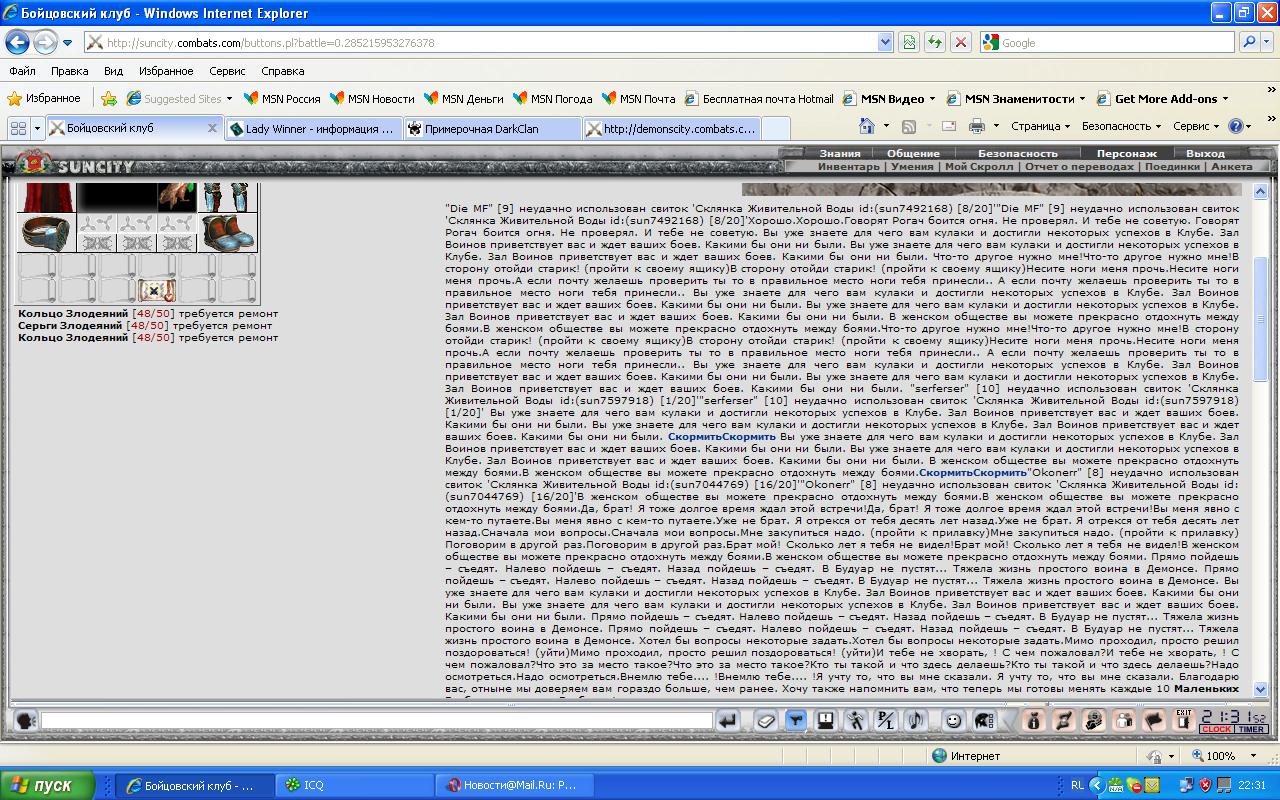1280x800 pixels.
Task: Click the search magnifier button
Action: click(x=1249, y=42)
